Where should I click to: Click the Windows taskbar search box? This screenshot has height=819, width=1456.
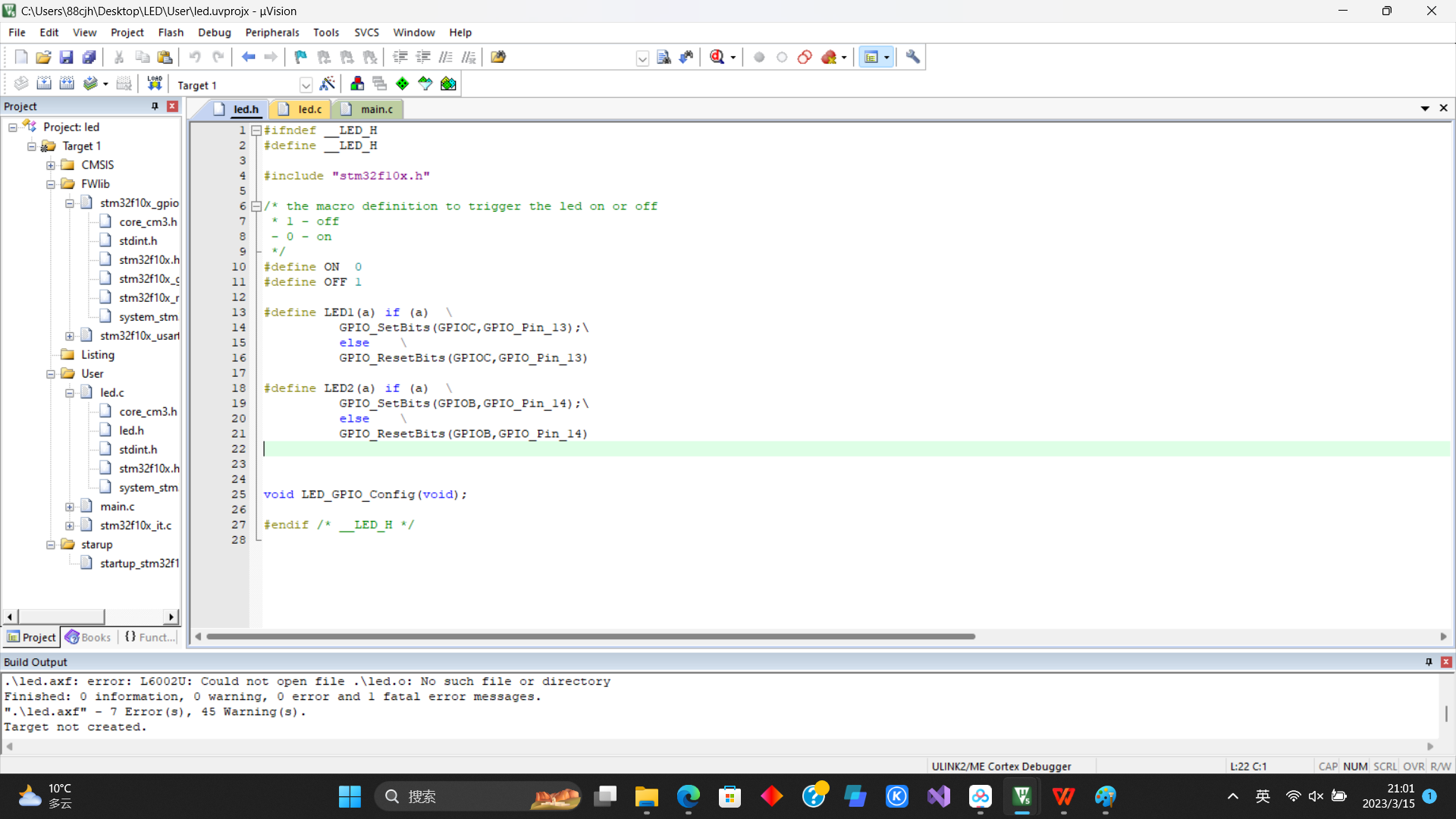[478, 796]
